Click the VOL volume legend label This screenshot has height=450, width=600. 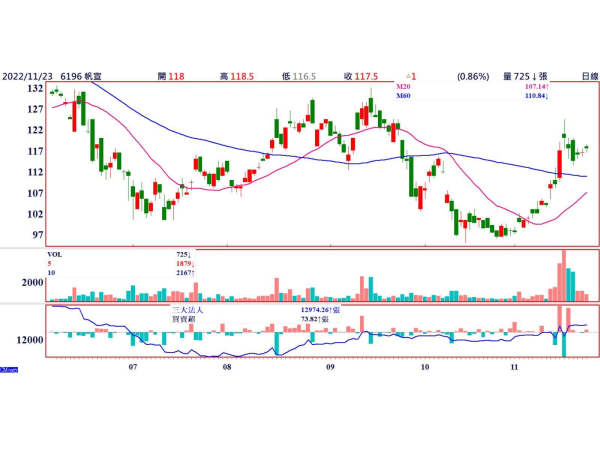(55, 254)
